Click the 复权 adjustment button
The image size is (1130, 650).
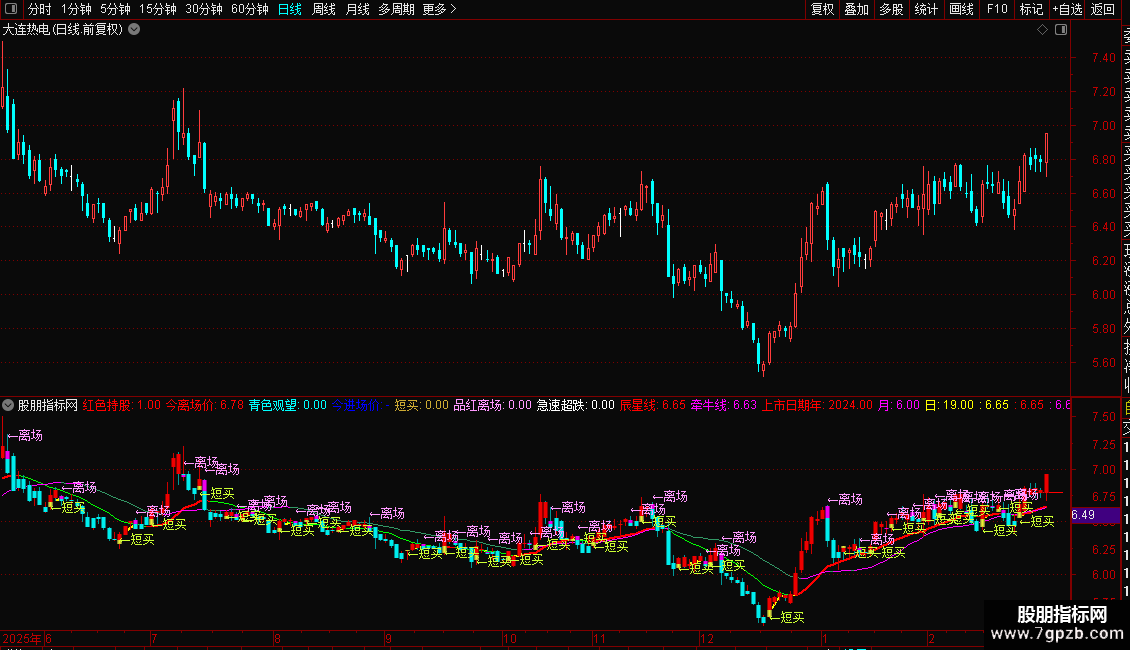[x=822, y=9]
